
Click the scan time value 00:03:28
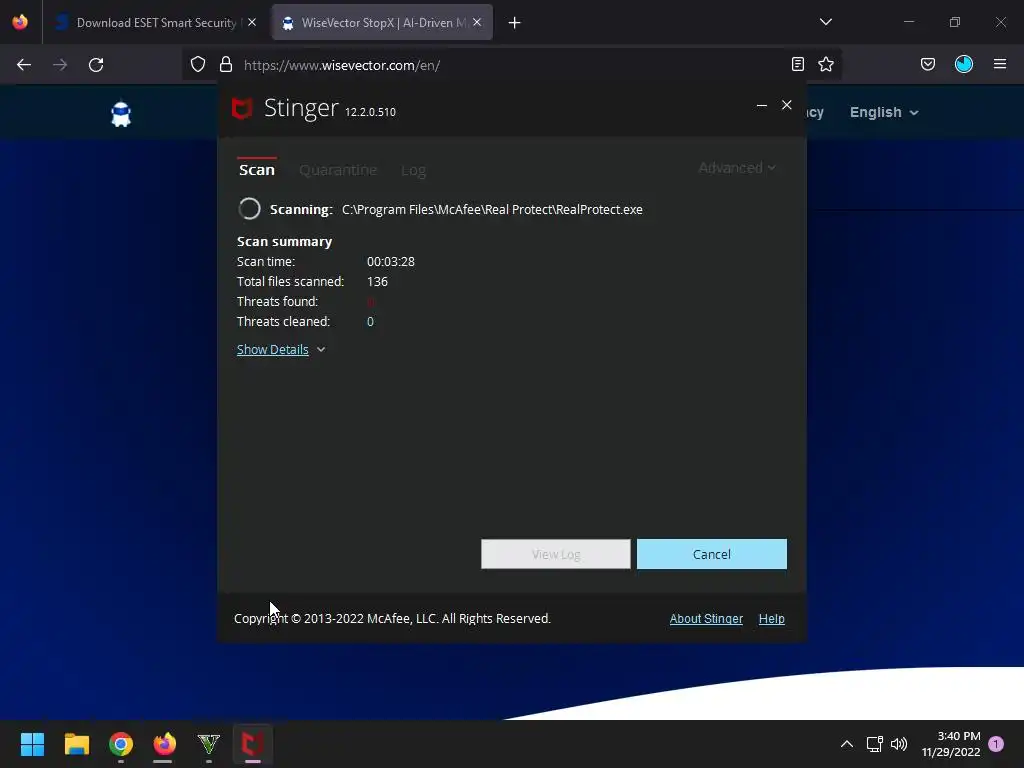(x=391, y=261)
